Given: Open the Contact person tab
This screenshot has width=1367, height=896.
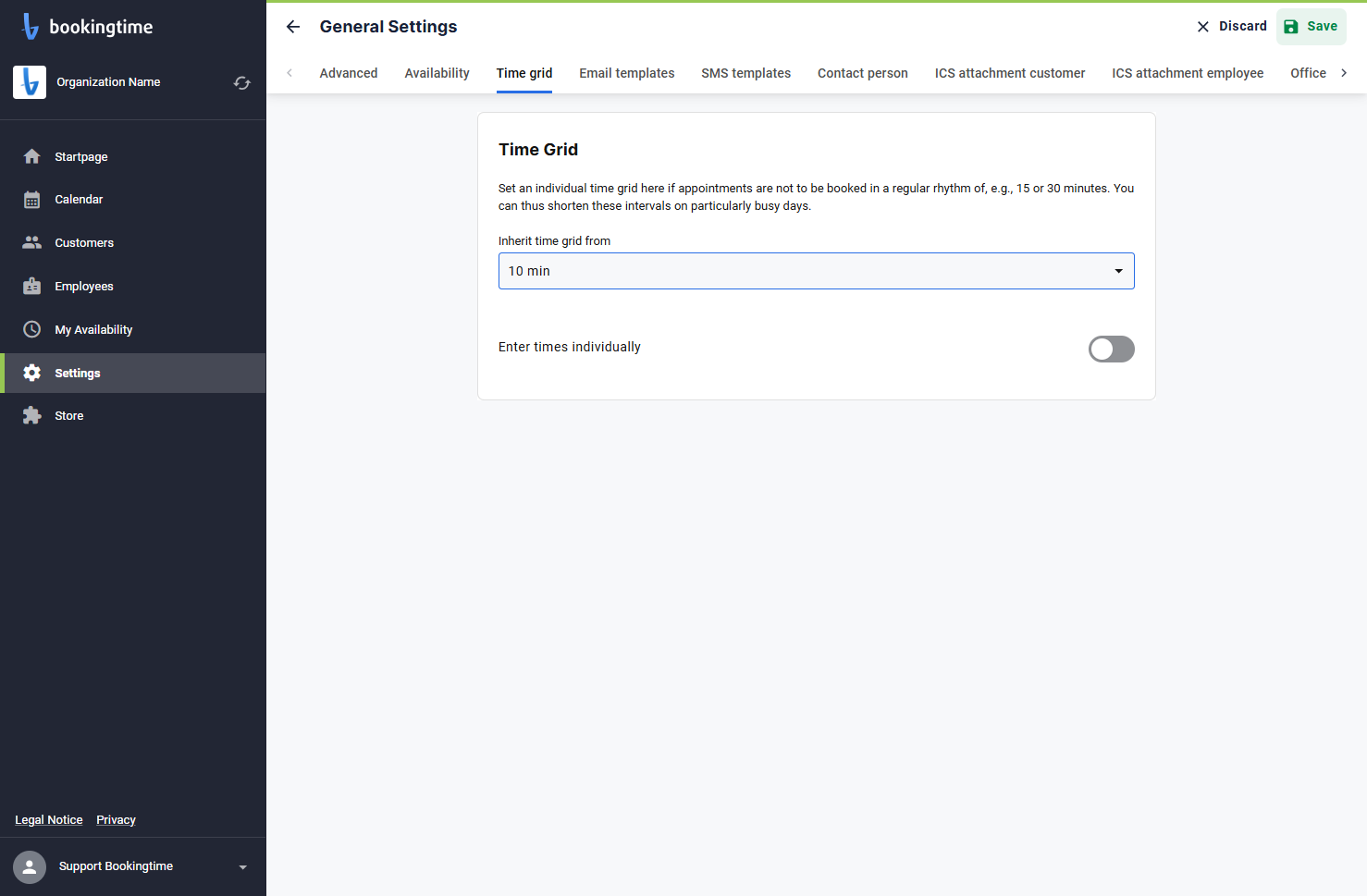Looking at the screenshot, I should tap(863, 73).
